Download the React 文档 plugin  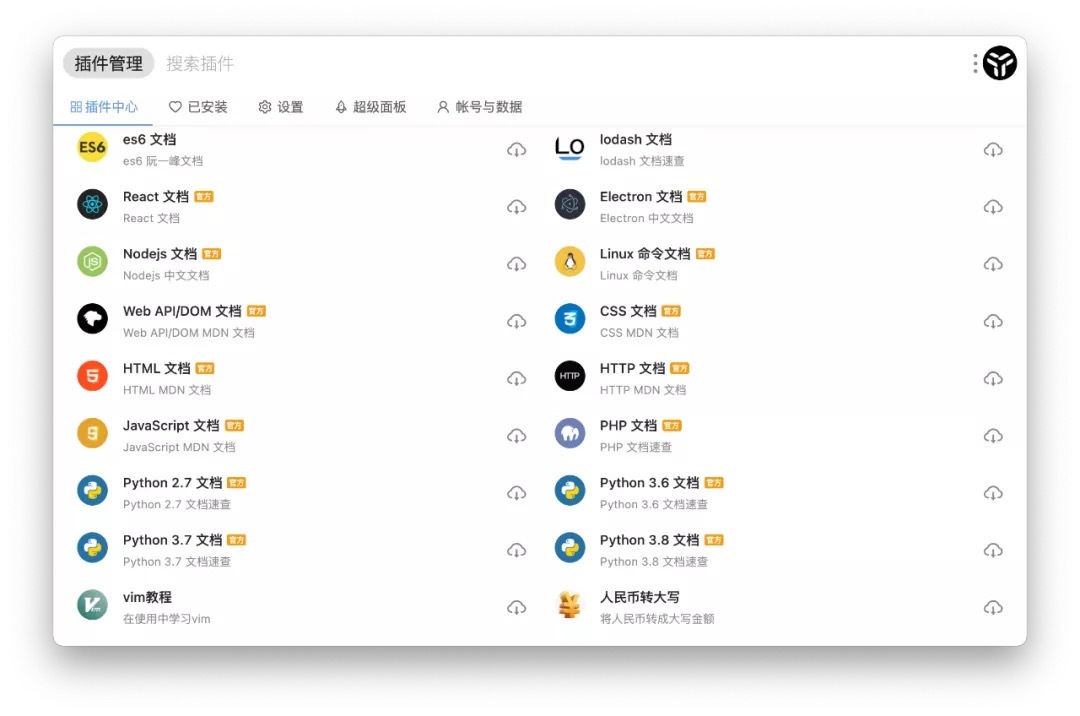point(517,207)
